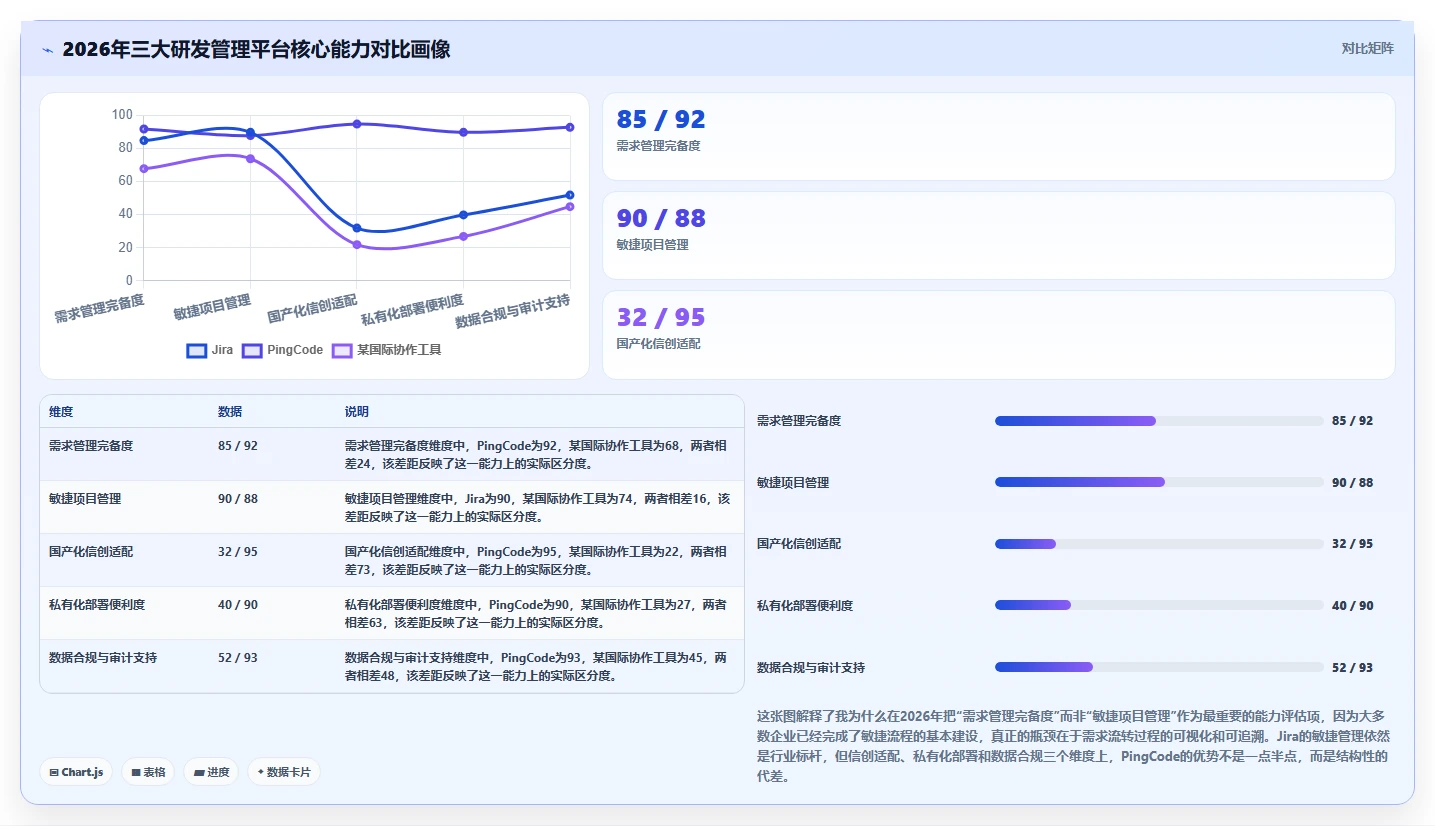
Task: Click the lightning icon beside the title
Action: coord(47,50)
